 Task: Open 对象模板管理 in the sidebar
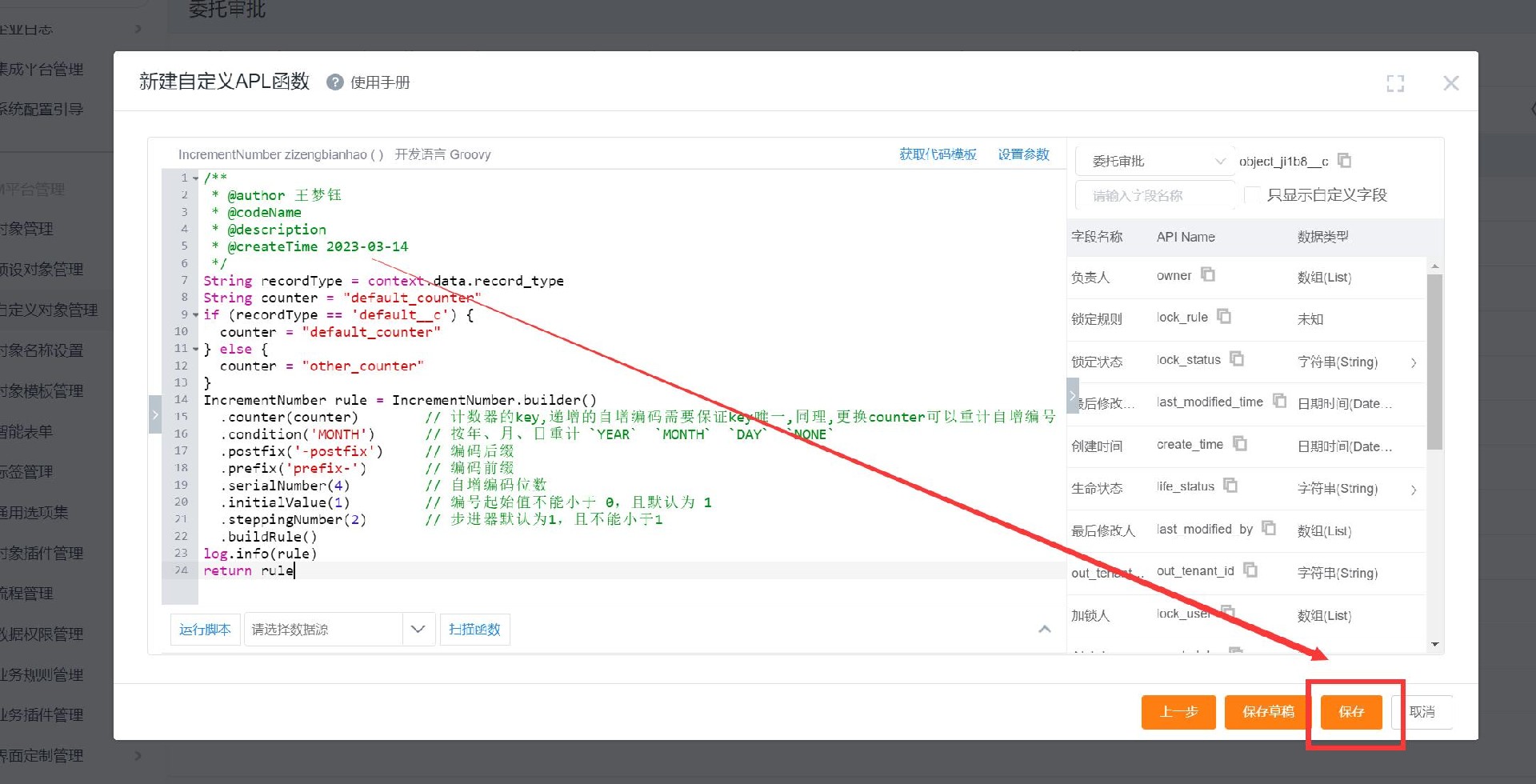pyautogui.click(x=42, y=391)
